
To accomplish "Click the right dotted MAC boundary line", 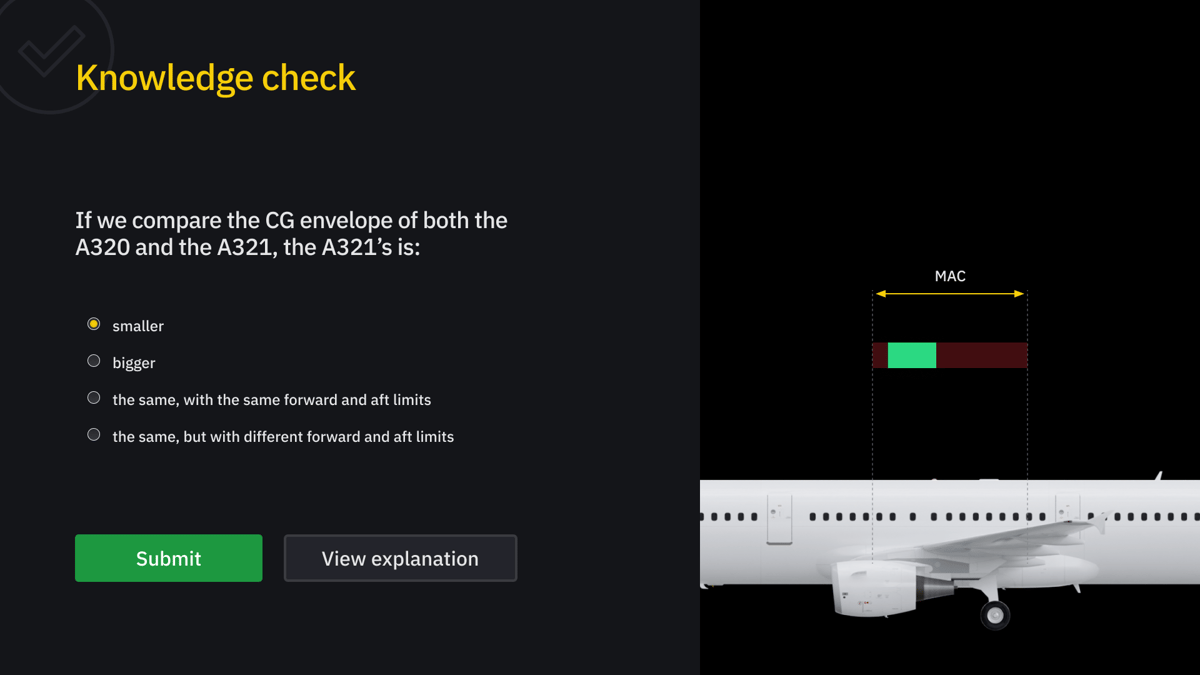I will [x=1026, y=430].
